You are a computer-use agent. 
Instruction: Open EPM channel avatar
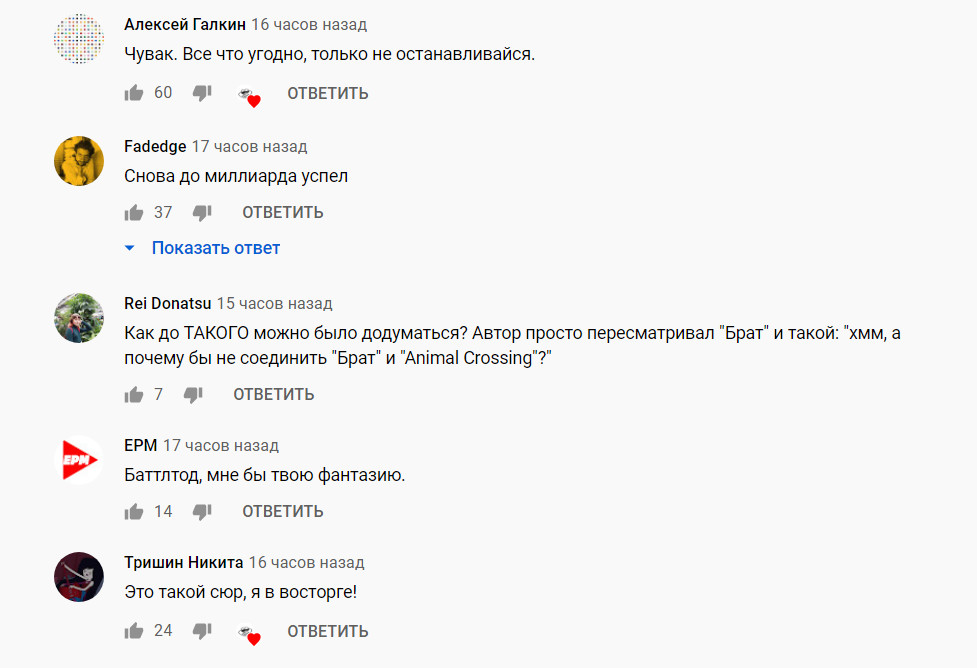coord(79,460)
